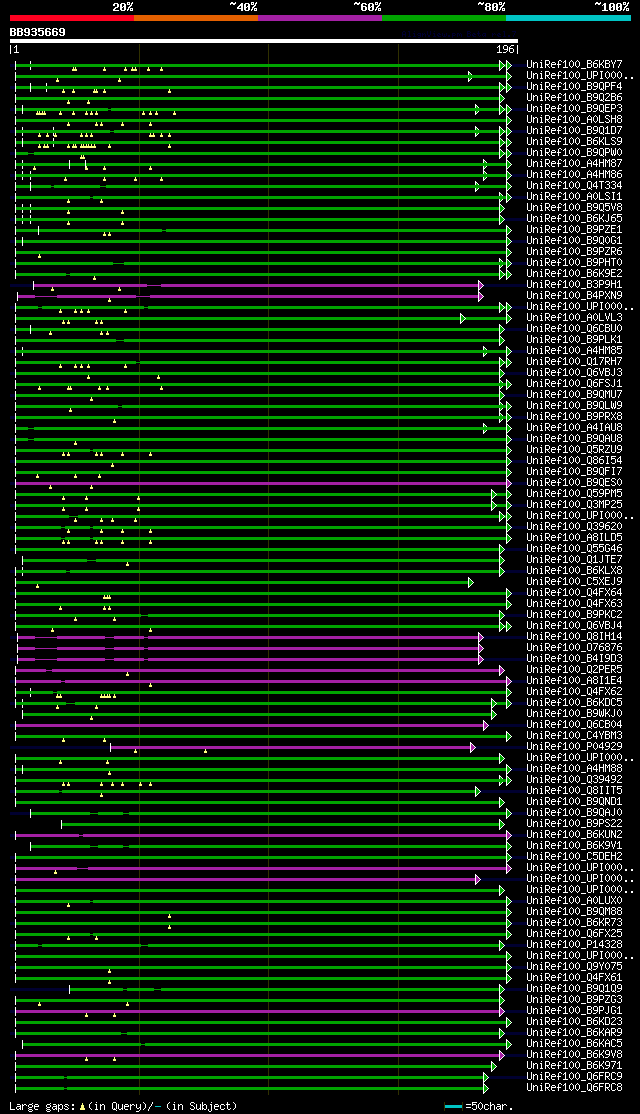Click the query end position 196
This screenshot has height=1114, width=640.
click(506, 50)
